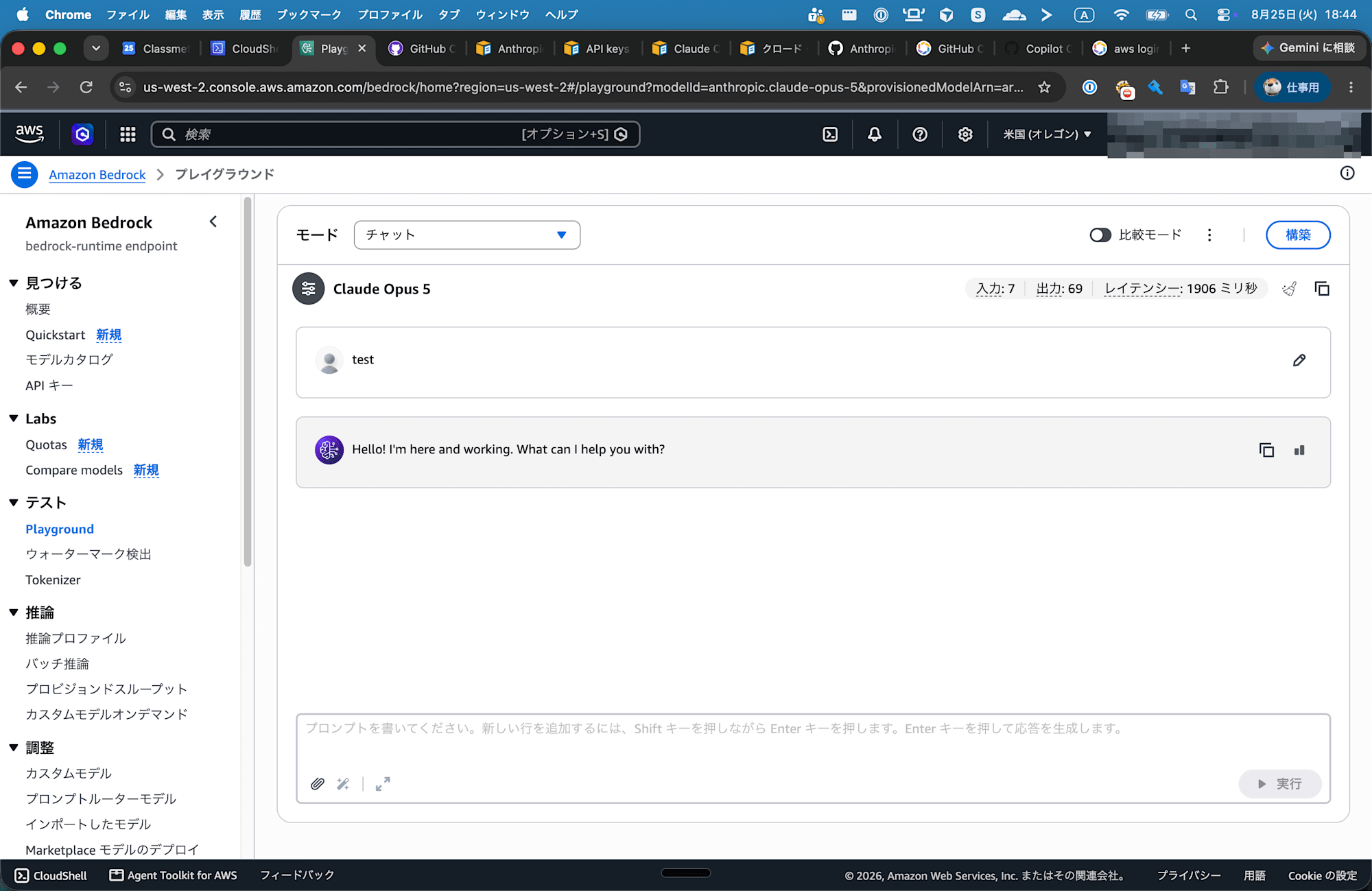
Task: Clear the chat with the broom icon
Action: [1290, 289]
